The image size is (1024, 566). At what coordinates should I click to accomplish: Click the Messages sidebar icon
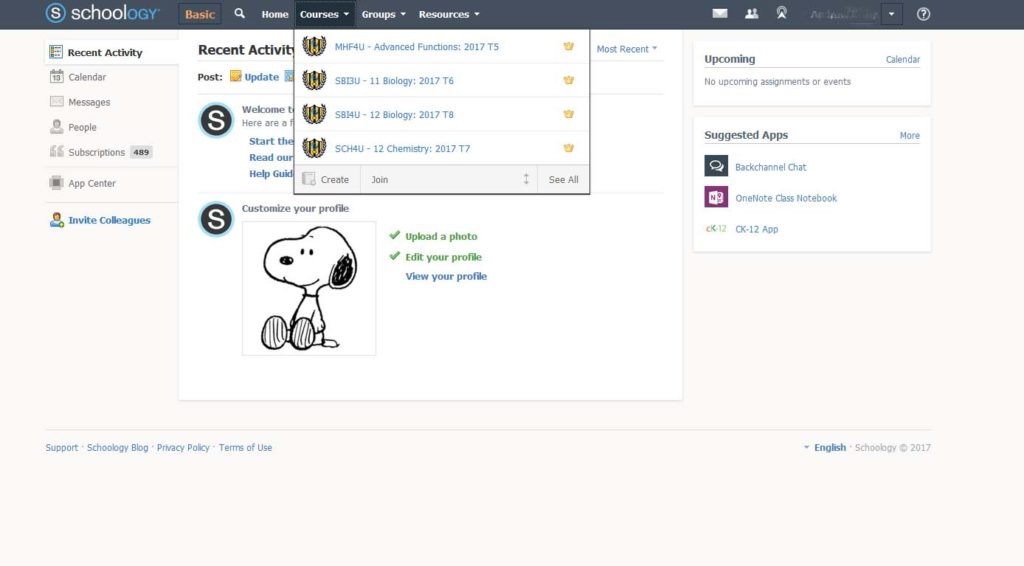[57, 102]
